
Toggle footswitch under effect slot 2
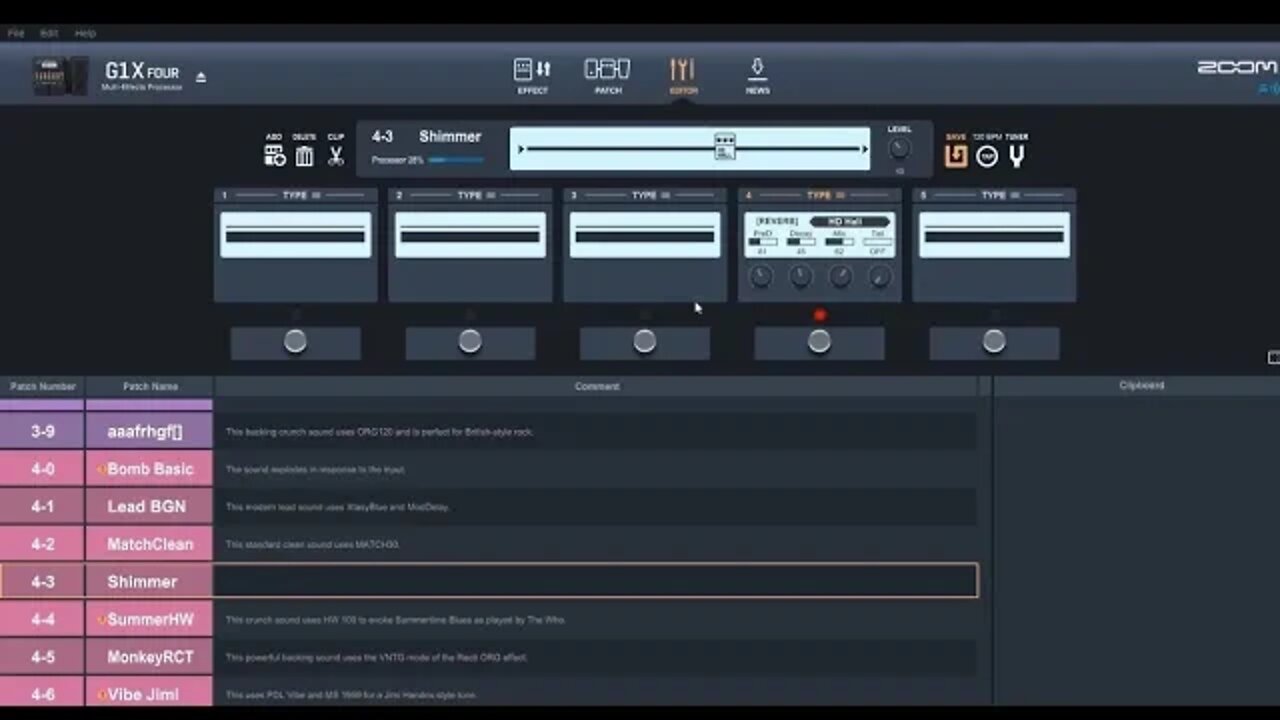pyautogui.click(x=470, y=342)
